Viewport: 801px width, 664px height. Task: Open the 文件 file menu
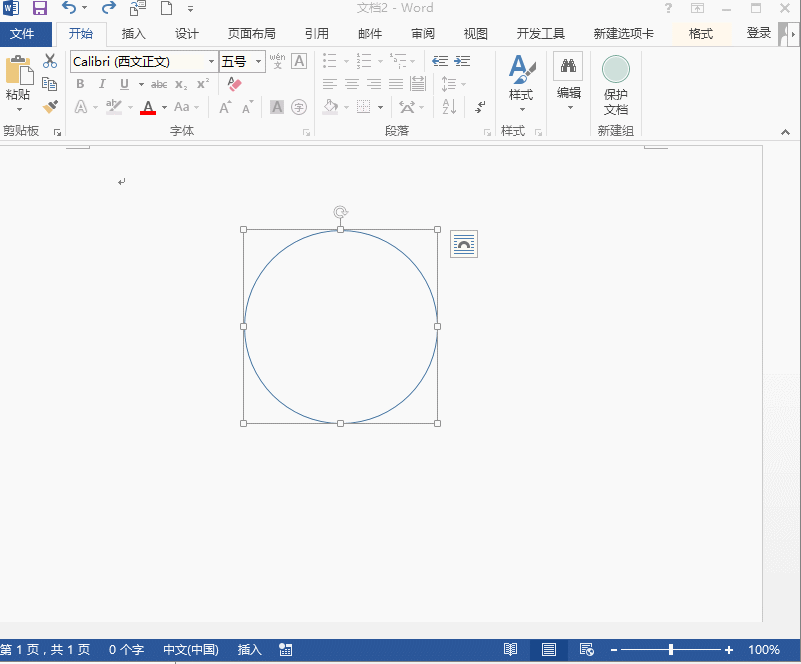click(x=22, y=34)
